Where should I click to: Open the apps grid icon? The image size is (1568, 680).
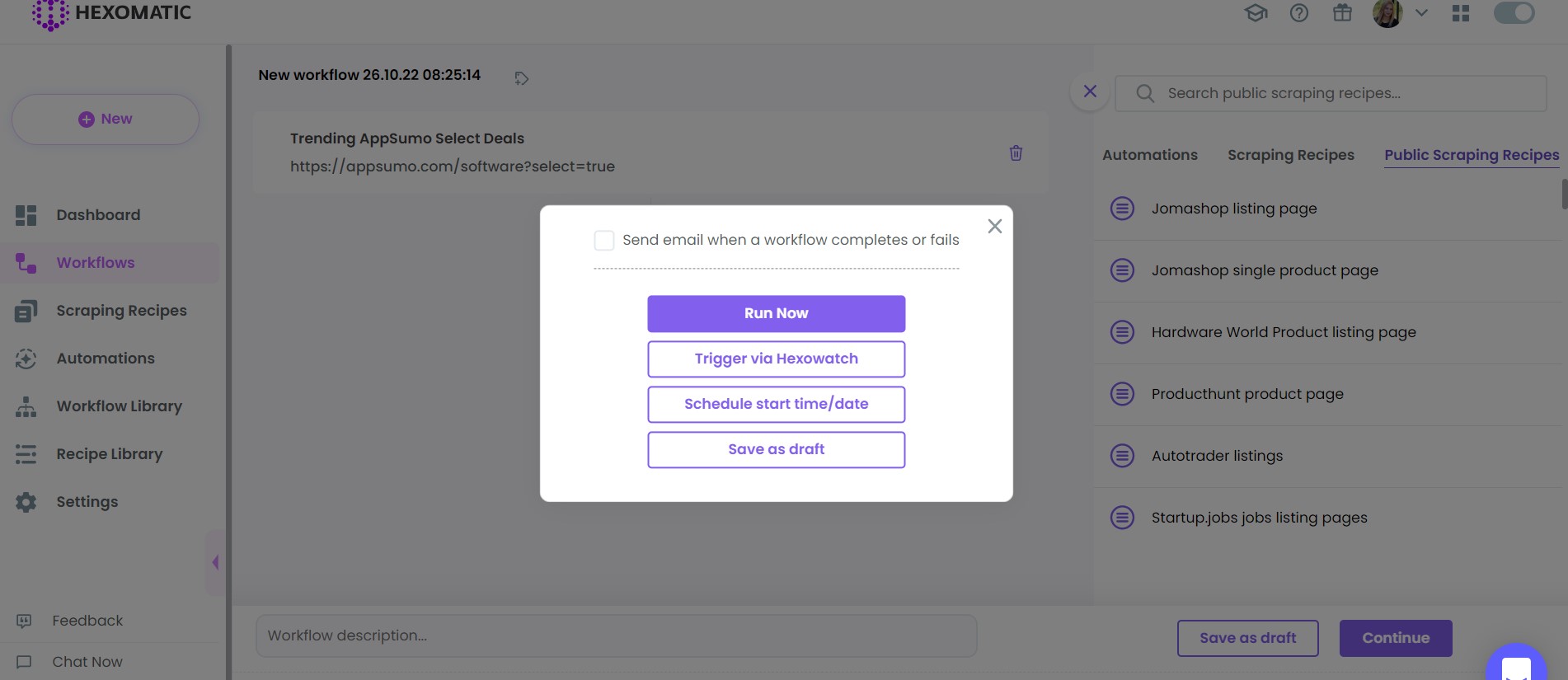click(x=1461, y=13)
